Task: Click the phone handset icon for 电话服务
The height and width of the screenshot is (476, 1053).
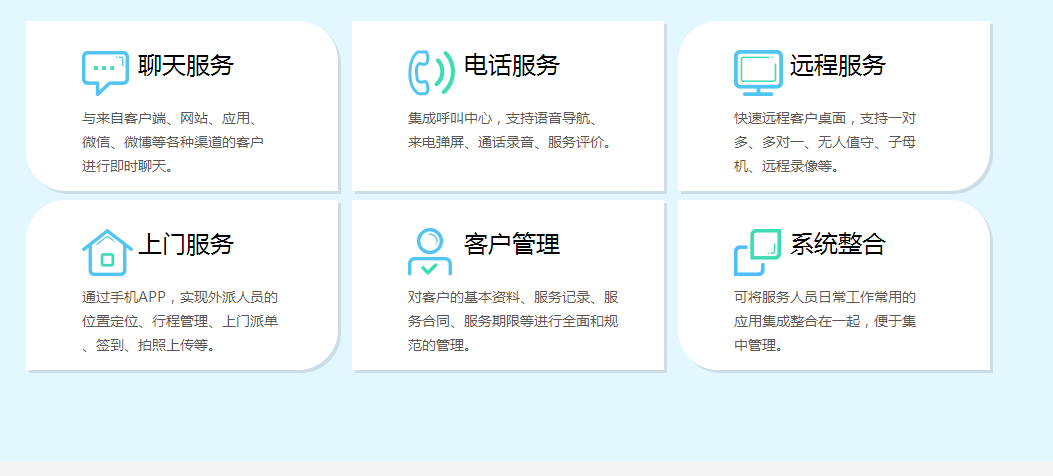Action: click(x=431, y=73)
